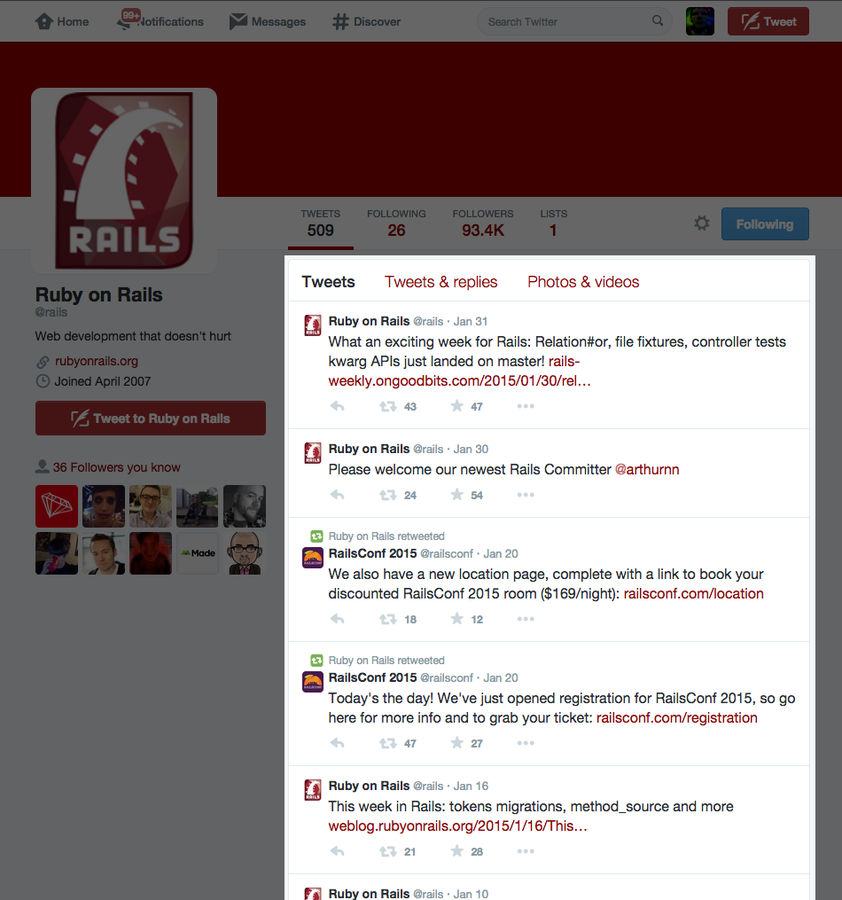Image resolution: width=842 pixels, height=900 pixels.
Task: Open the rubyonrails.org link
Action: click(96, 361)
